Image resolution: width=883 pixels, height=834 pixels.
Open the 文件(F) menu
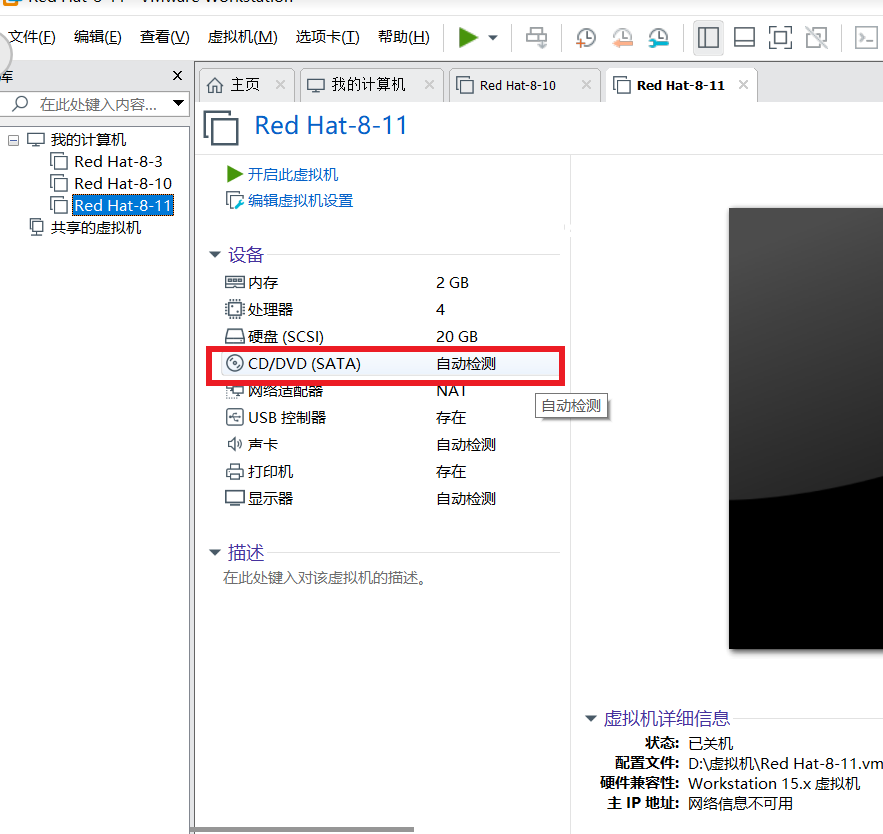coord(32,37)
